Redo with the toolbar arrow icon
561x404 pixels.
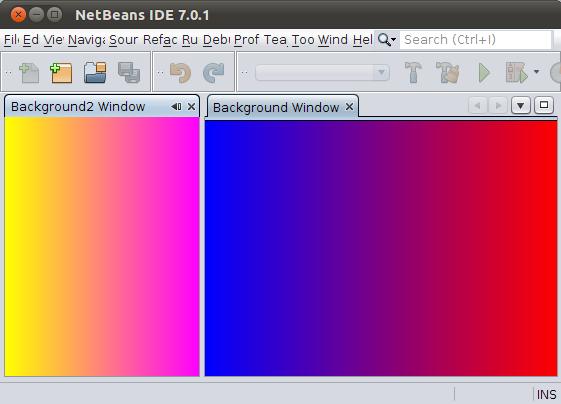(x=213, y=73)
